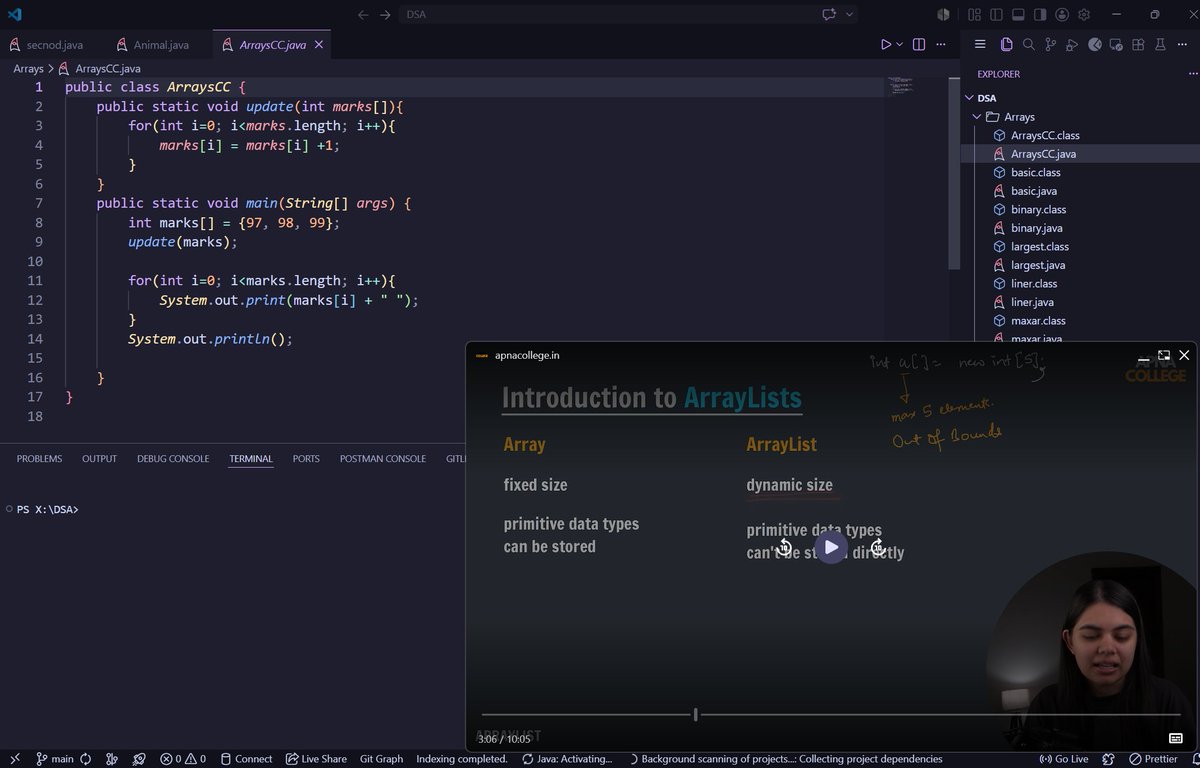1200x768 pixels.
Task: Click the main branch in status bar
Action: tap(55, 759)
